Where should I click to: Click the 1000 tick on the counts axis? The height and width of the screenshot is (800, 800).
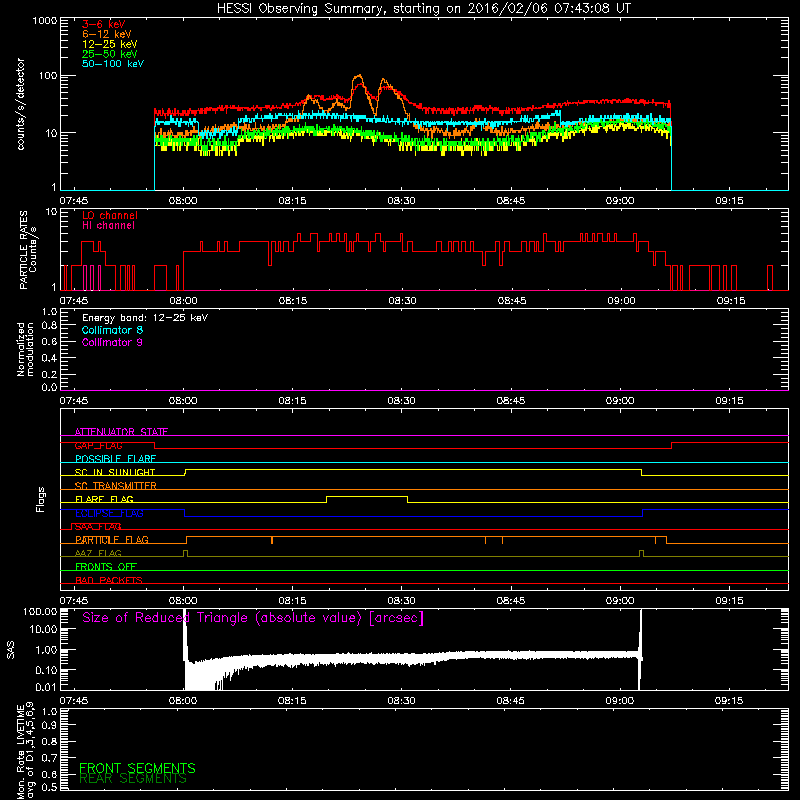click(44, 21)
